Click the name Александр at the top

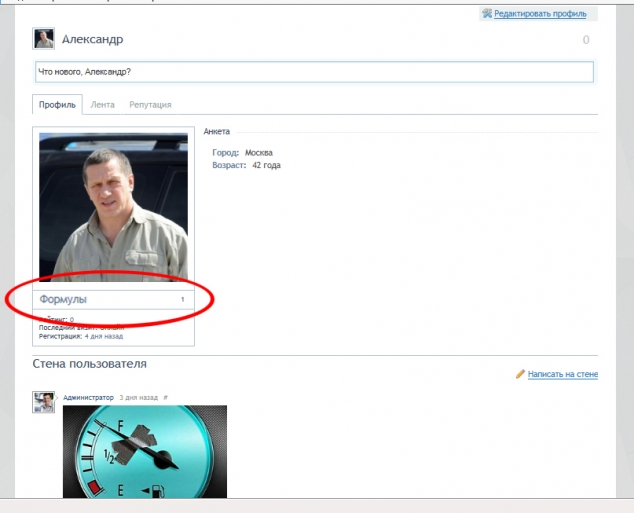coord(93,40)
